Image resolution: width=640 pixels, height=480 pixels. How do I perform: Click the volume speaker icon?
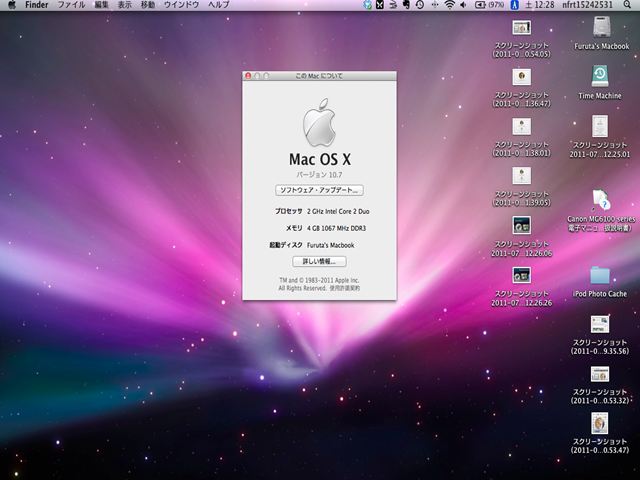[x=463, y=5]
